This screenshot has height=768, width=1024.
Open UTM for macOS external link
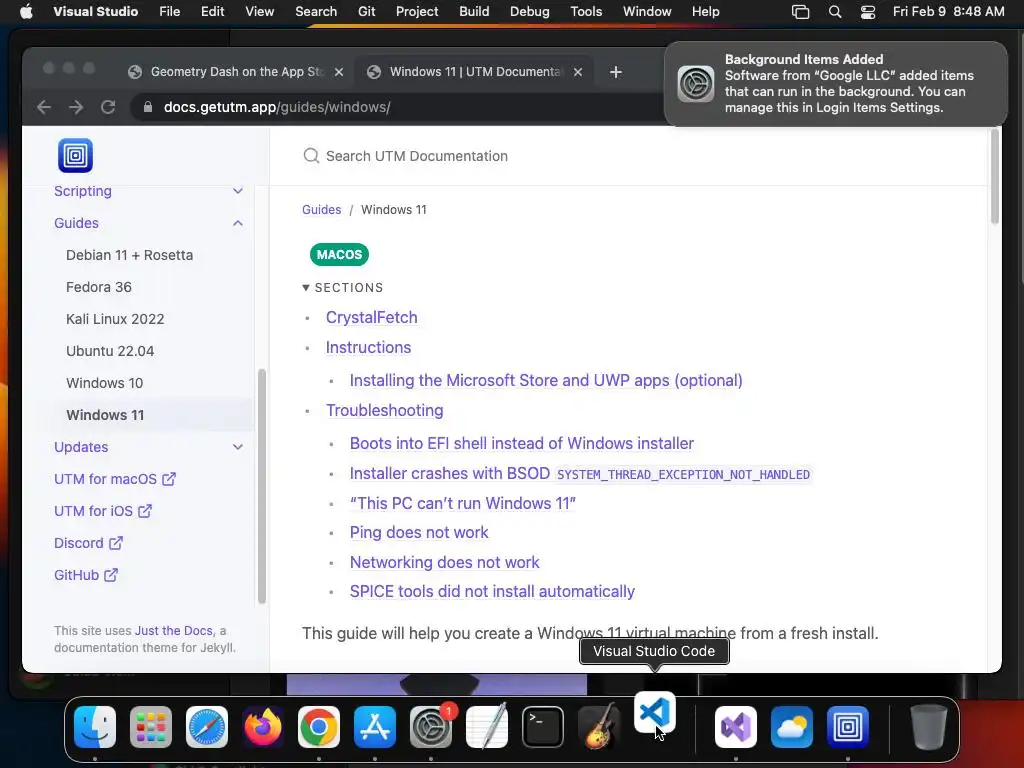115,479
